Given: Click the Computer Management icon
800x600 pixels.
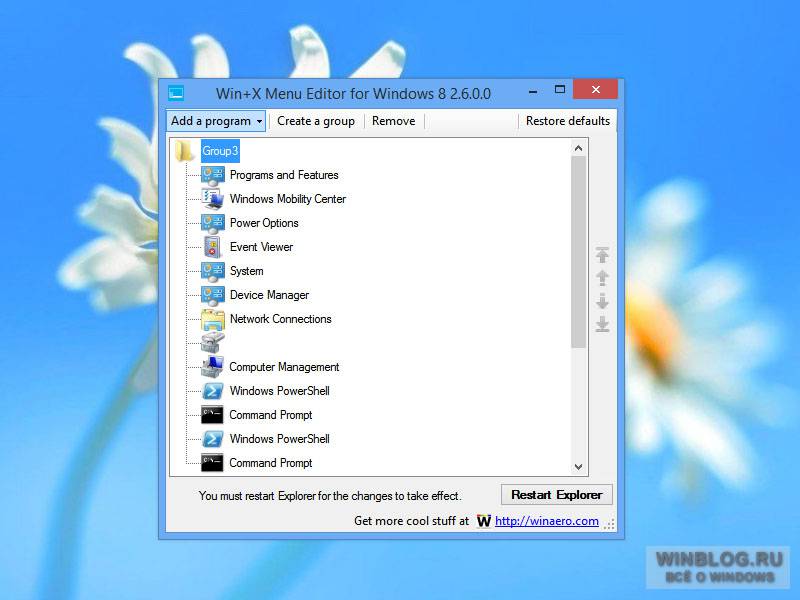Looking at the screenshot, I should click(x=213, y=367).
